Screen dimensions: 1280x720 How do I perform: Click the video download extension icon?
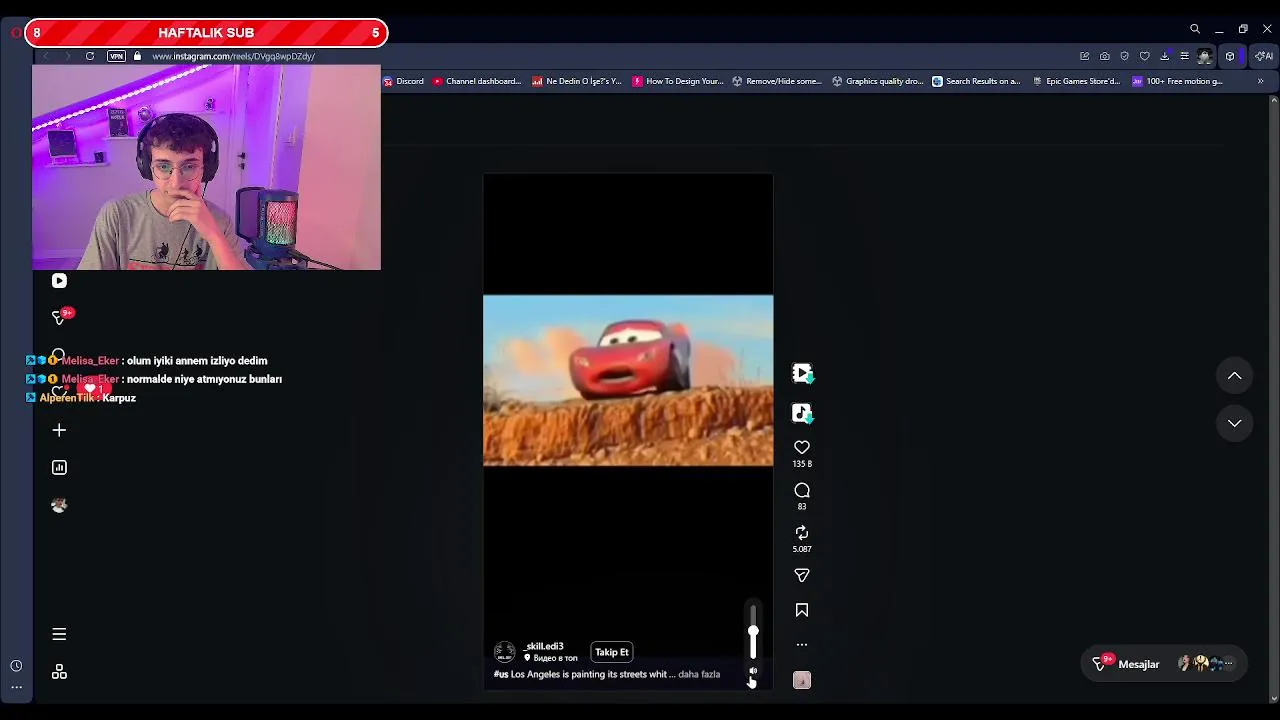click(802, 373)
